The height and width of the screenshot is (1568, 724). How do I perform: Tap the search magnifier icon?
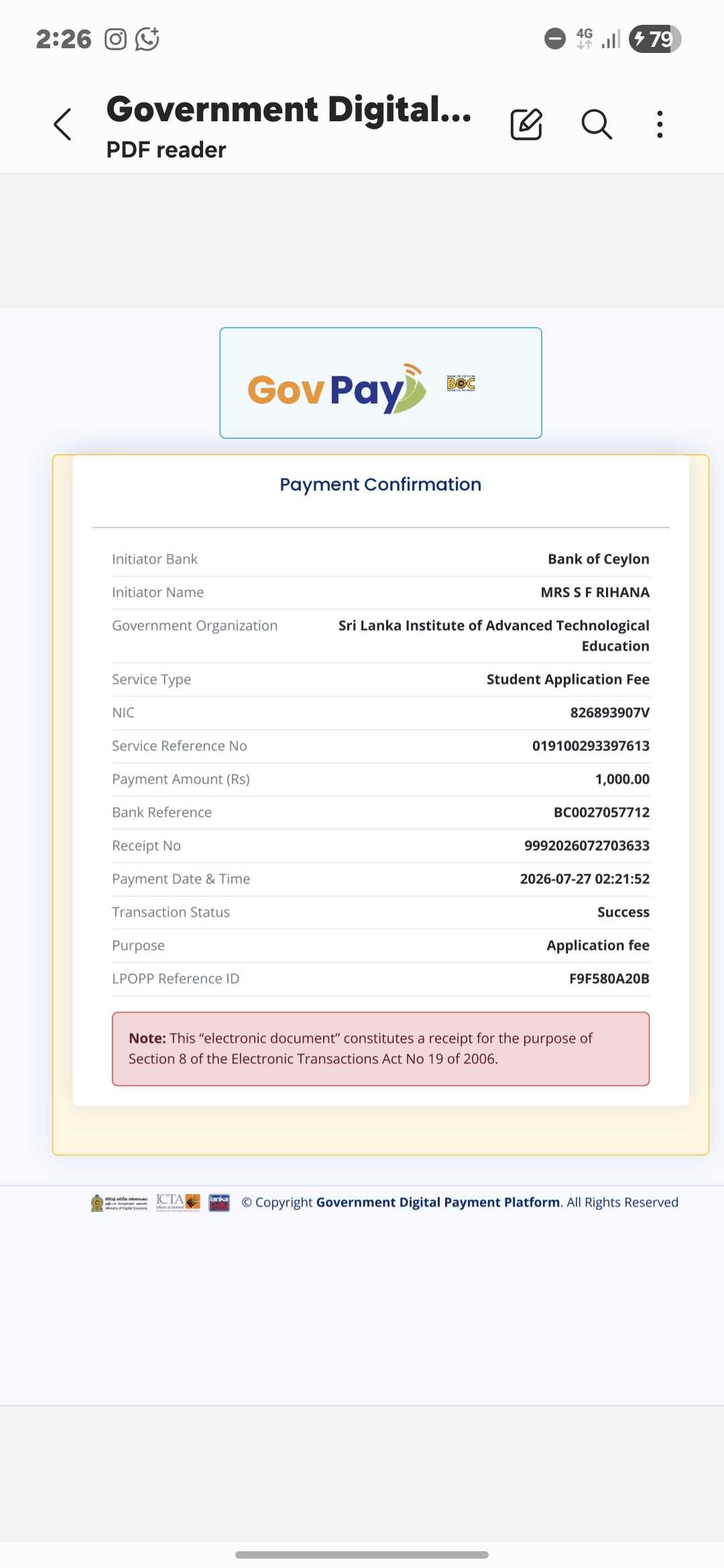click(596, 124)
